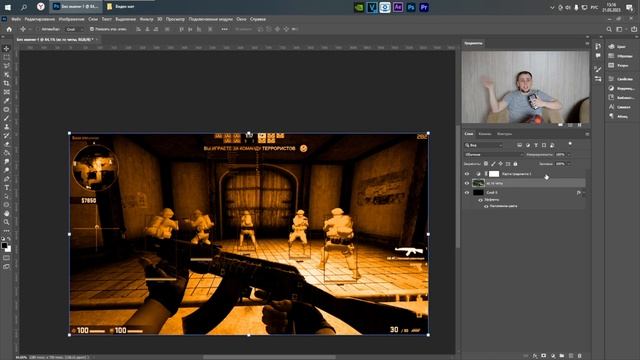The image size is (640, 360).
Task: Switch to the Контуры tab
Action: point(504,134)
